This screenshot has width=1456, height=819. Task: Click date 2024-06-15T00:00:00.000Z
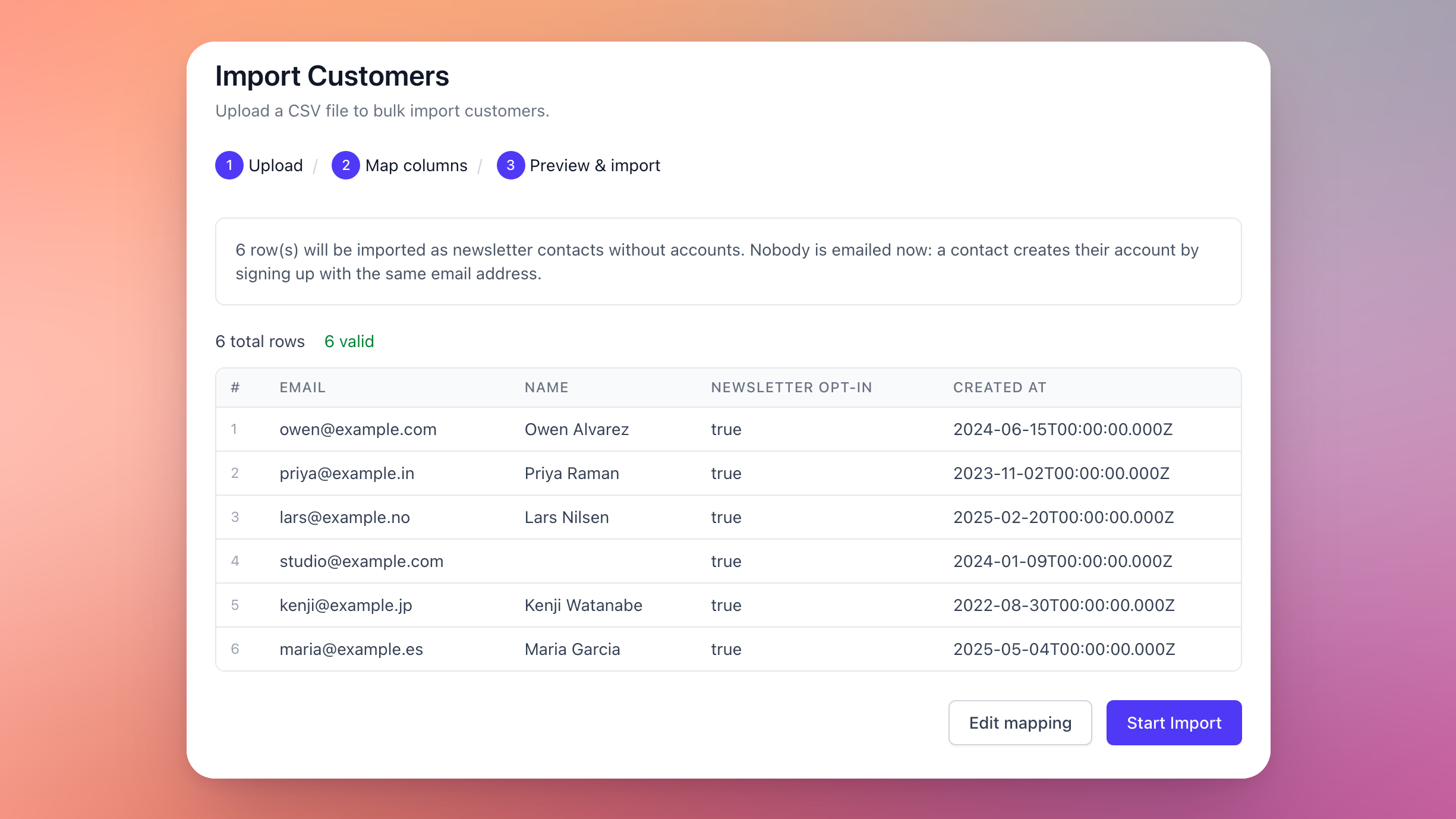(x=1063, y=429)
